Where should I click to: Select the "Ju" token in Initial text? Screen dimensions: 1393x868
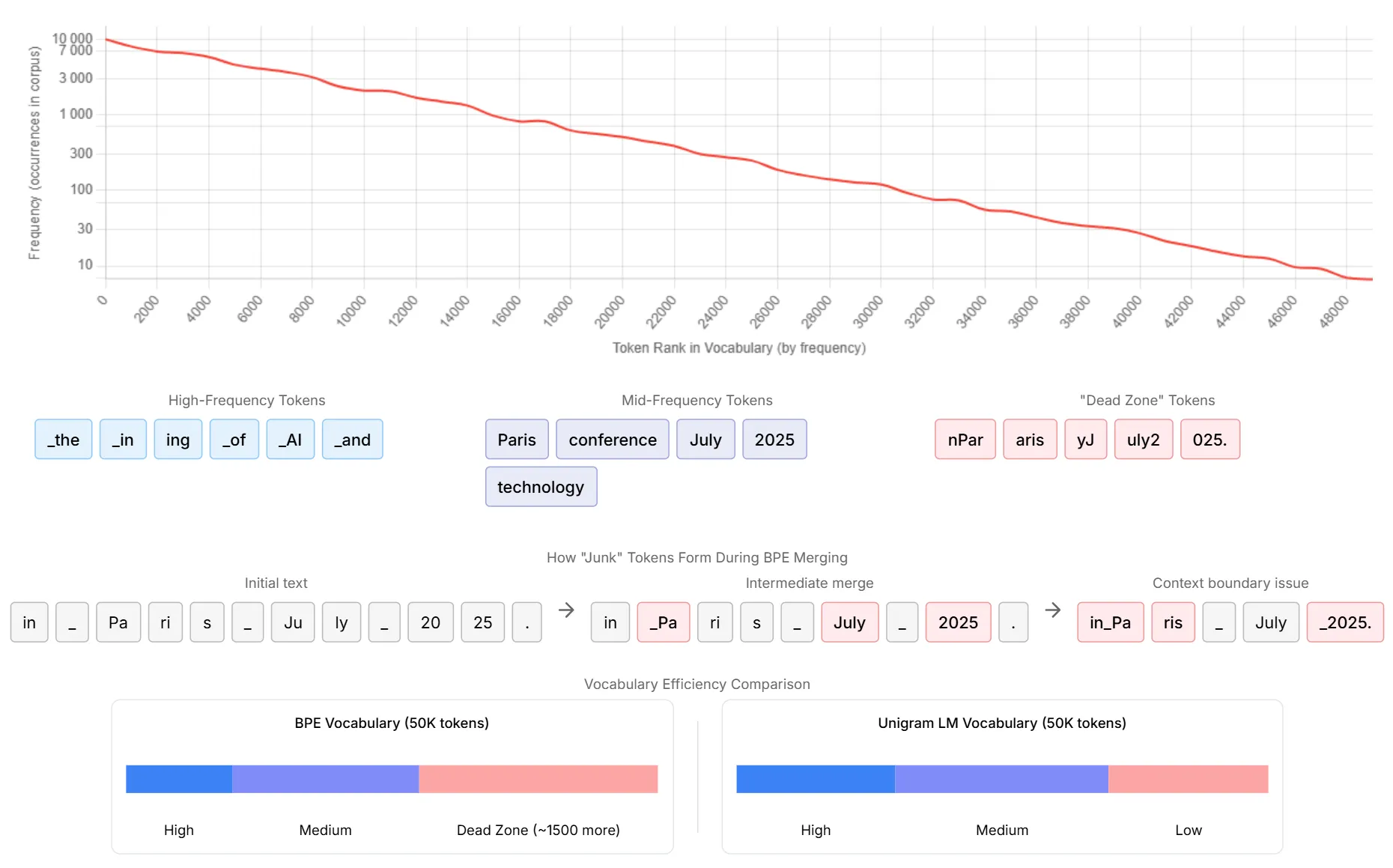tap(293, 622)
